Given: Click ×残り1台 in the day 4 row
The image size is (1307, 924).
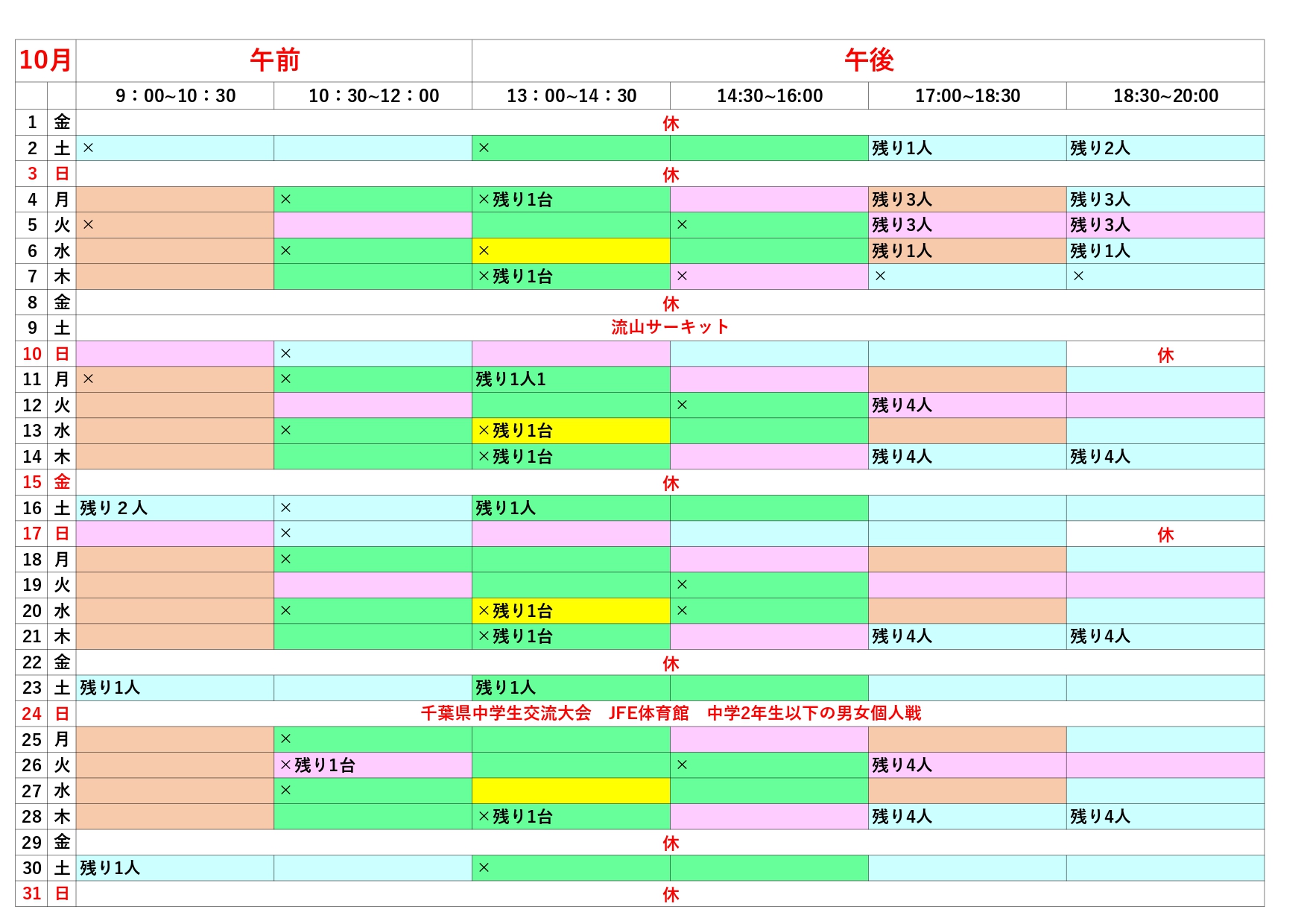Looking at the screenshot, I should tap(515, 200).
